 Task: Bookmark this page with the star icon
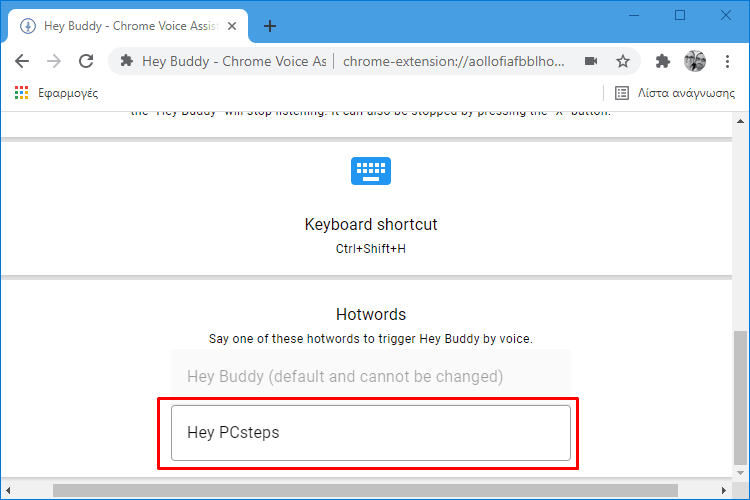[622, 61]
